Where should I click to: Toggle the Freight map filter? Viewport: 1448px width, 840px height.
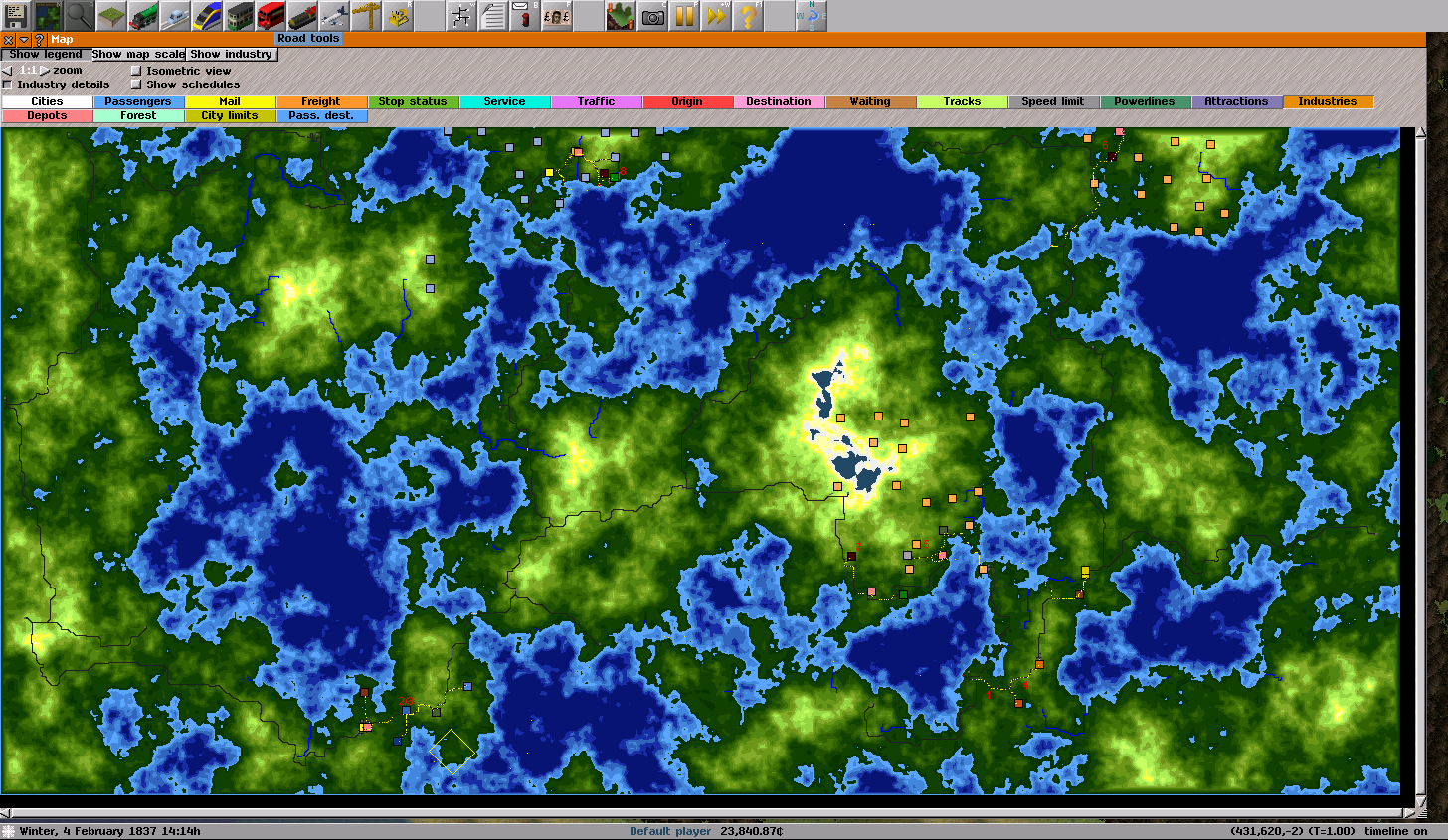321,101
